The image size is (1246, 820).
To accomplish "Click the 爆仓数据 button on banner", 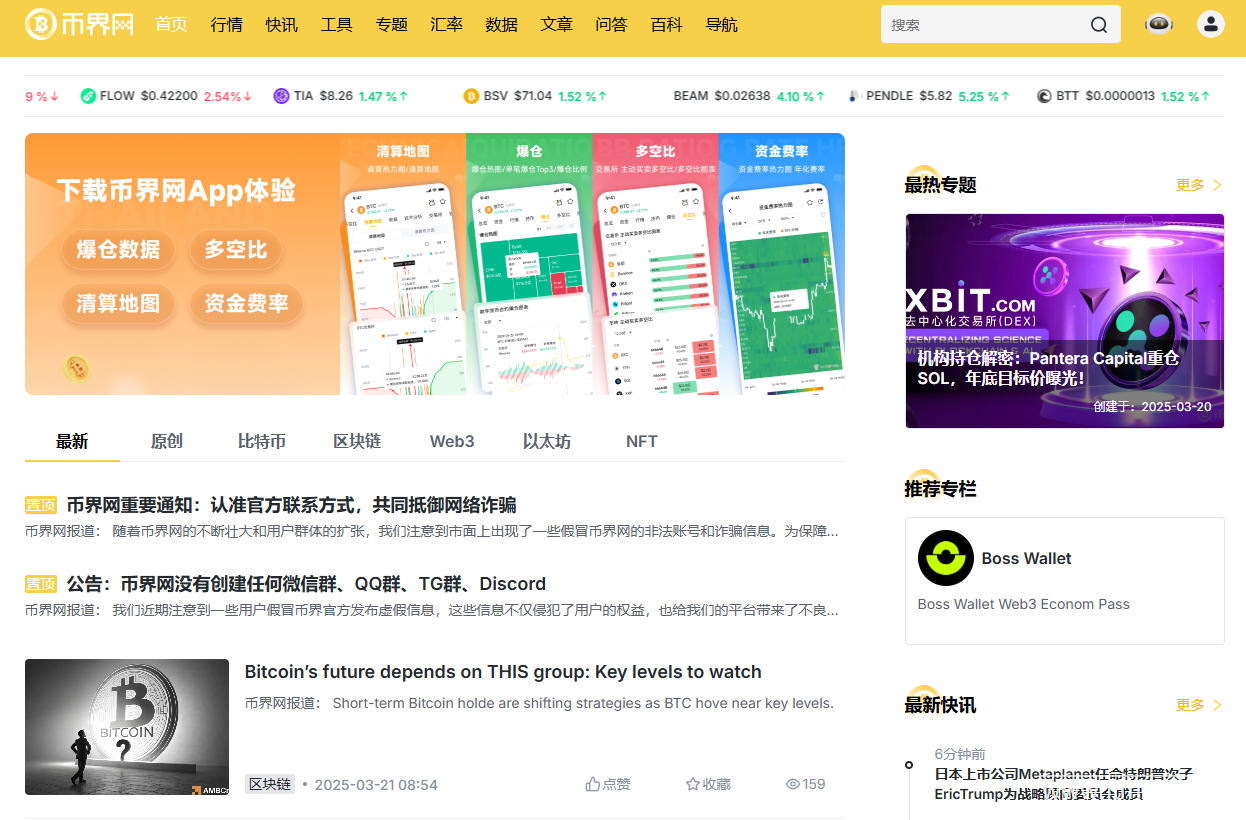I will point(118,249).
